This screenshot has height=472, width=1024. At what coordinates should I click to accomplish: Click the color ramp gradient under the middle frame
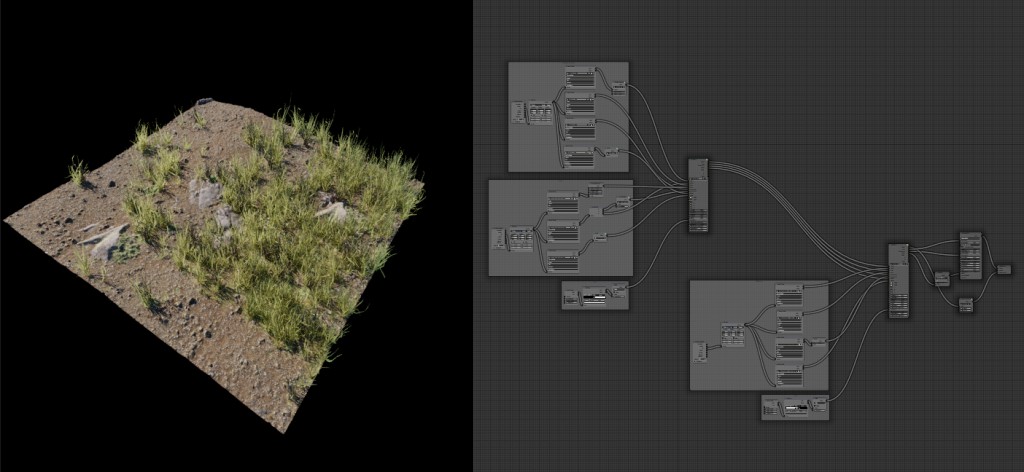[595, 298]
